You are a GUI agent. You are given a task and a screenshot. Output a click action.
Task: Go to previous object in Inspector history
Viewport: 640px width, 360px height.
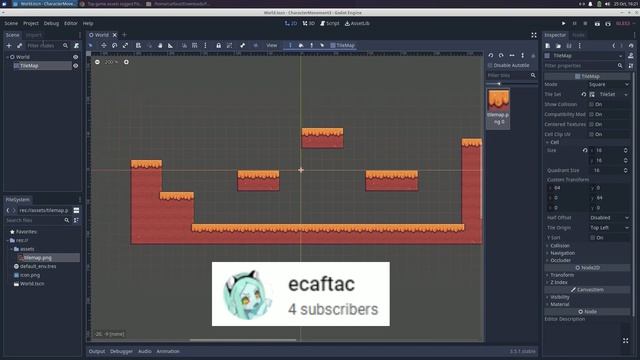[x=613, y=46]
